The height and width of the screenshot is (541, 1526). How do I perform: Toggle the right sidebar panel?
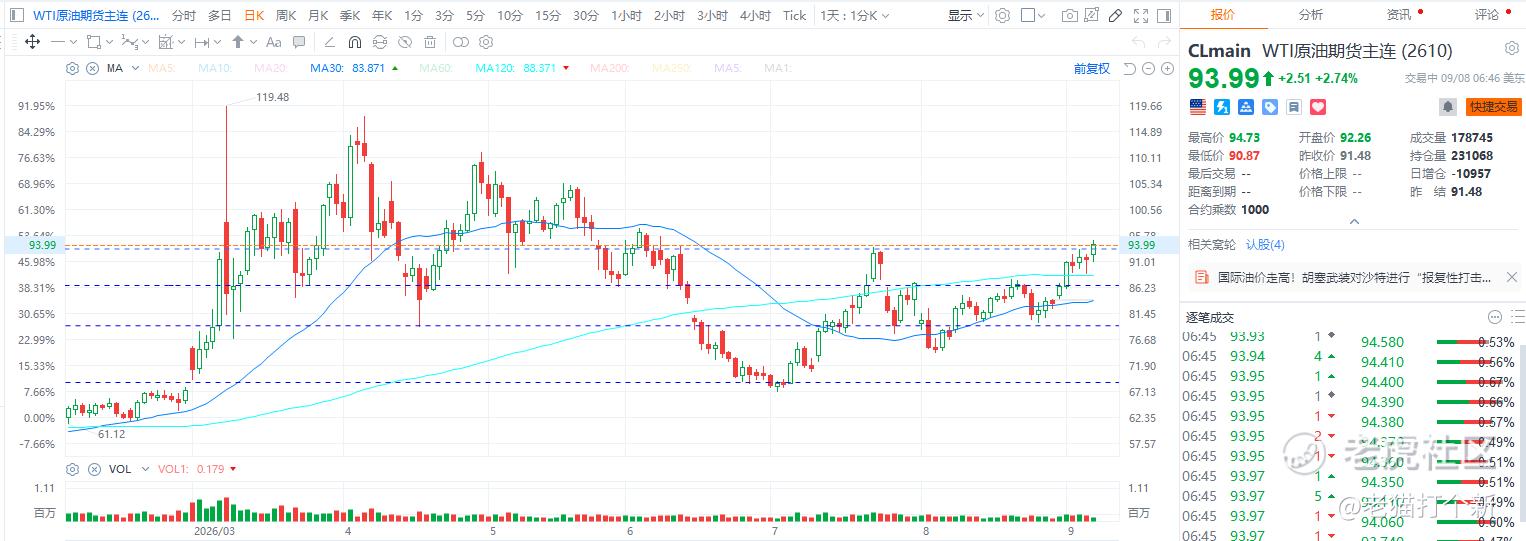coord(1164,16)
